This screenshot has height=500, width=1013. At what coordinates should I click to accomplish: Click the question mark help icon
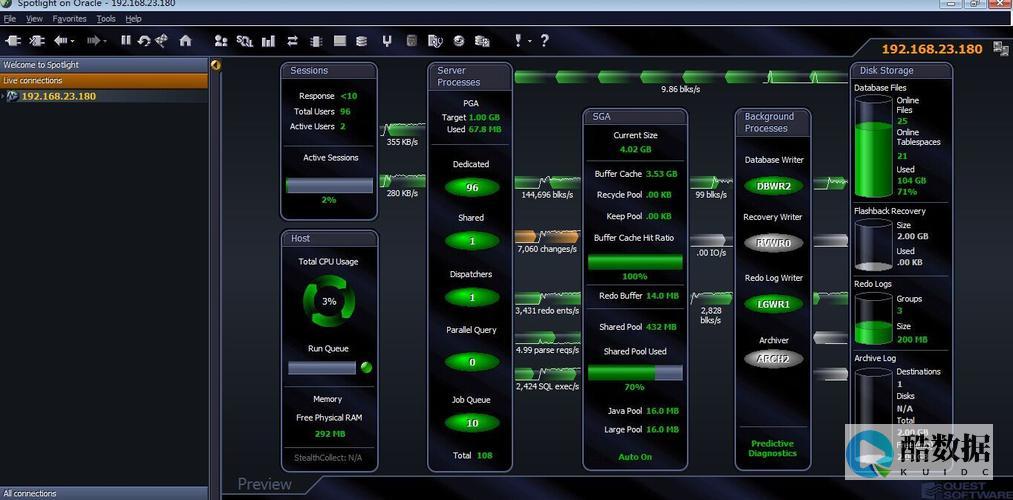coord(544,41)
